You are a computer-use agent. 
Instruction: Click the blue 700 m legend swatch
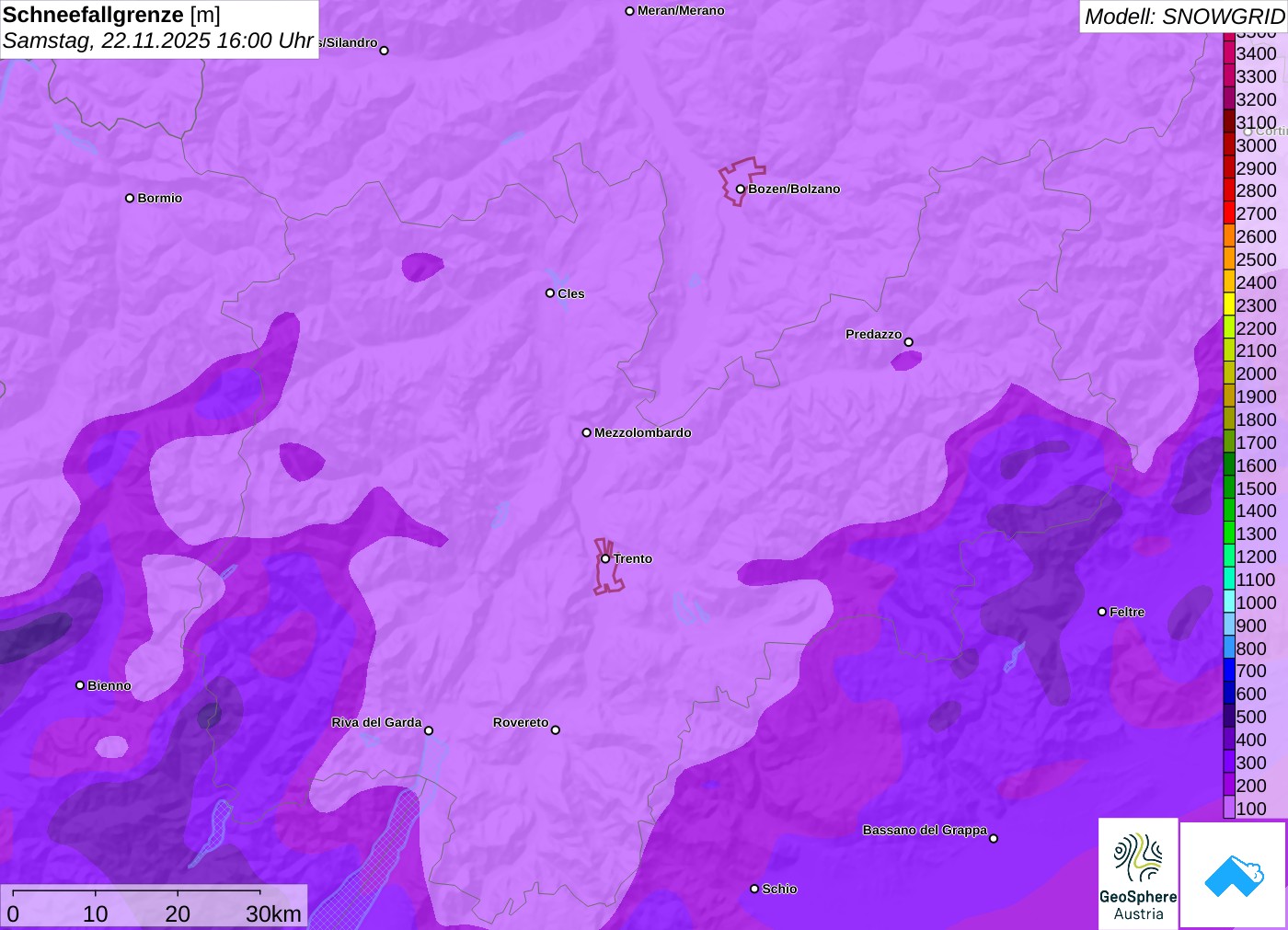[1229, 671]
